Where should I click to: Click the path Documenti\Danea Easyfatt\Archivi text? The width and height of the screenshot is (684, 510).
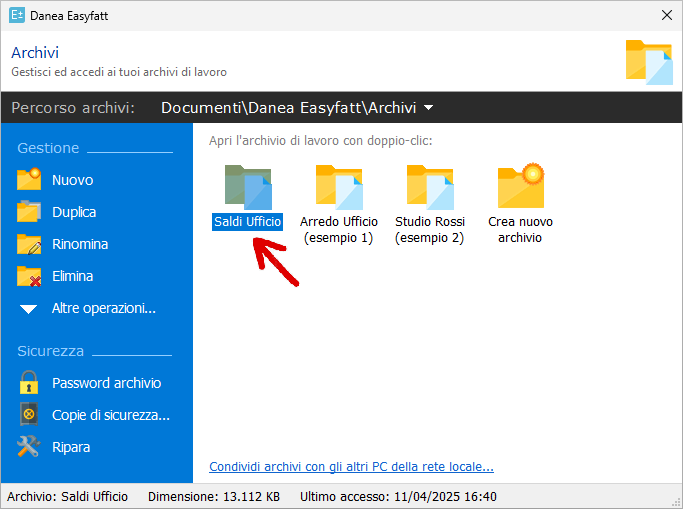click(x=288, y=107)
